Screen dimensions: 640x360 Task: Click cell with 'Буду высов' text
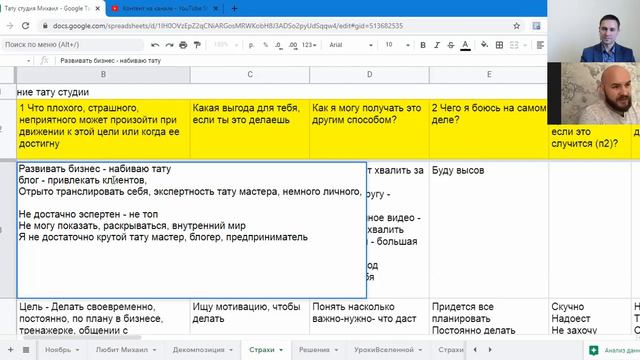pyautogui.click(x=489, y=230)
